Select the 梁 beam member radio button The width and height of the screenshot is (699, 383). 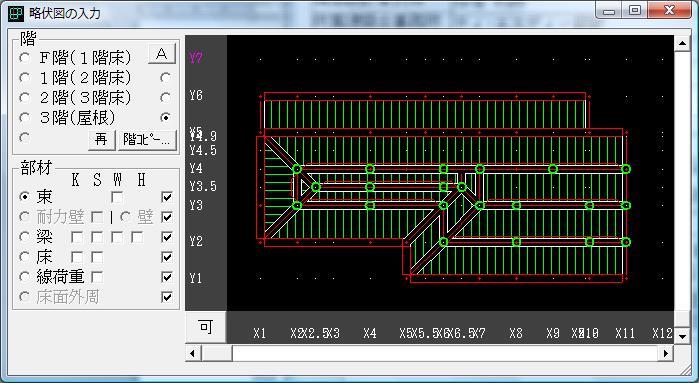click(25, 237)
